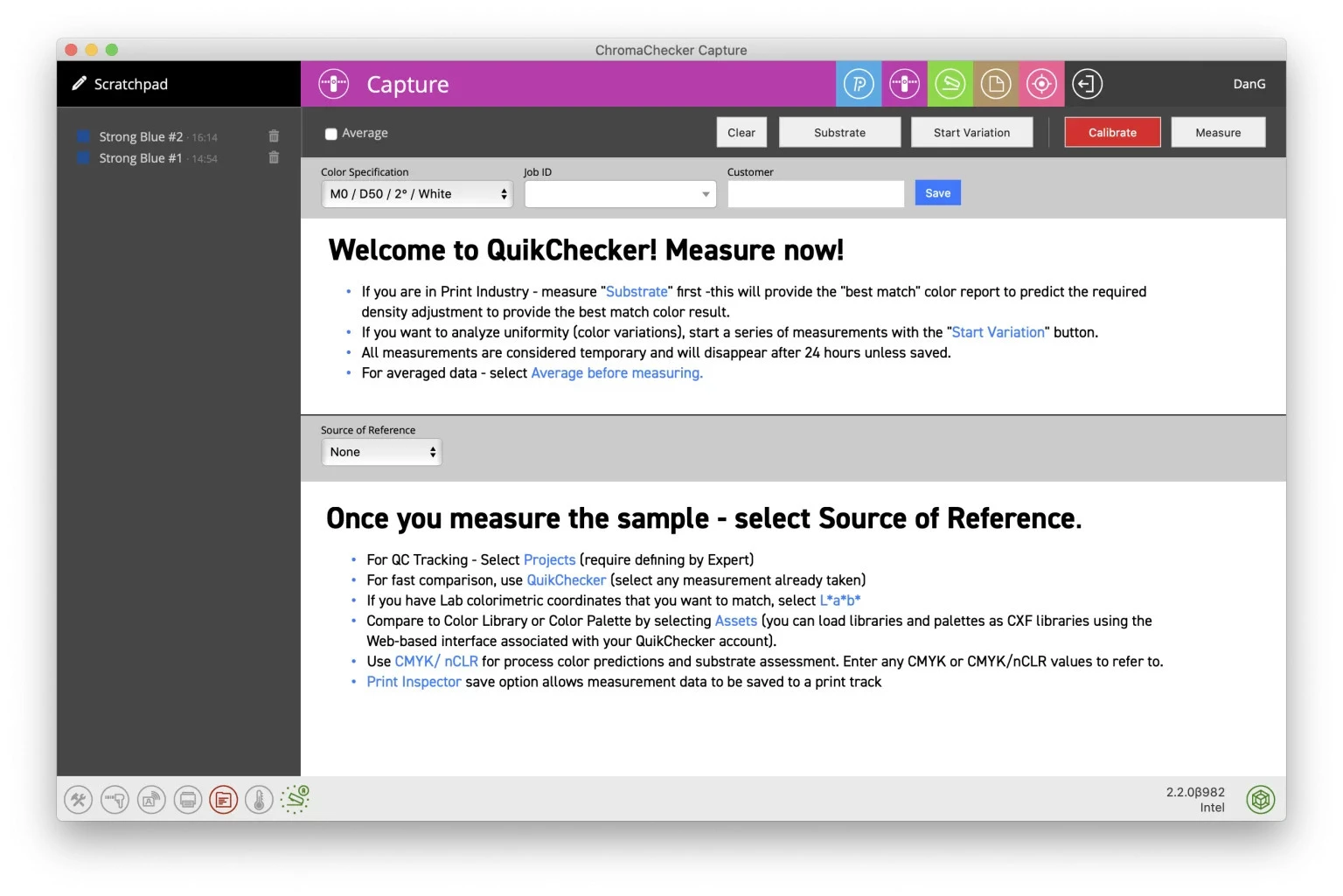Click the green dotted auto instrument icon
This screenshot has width=1343, height=896.
(x=296, y=799)
